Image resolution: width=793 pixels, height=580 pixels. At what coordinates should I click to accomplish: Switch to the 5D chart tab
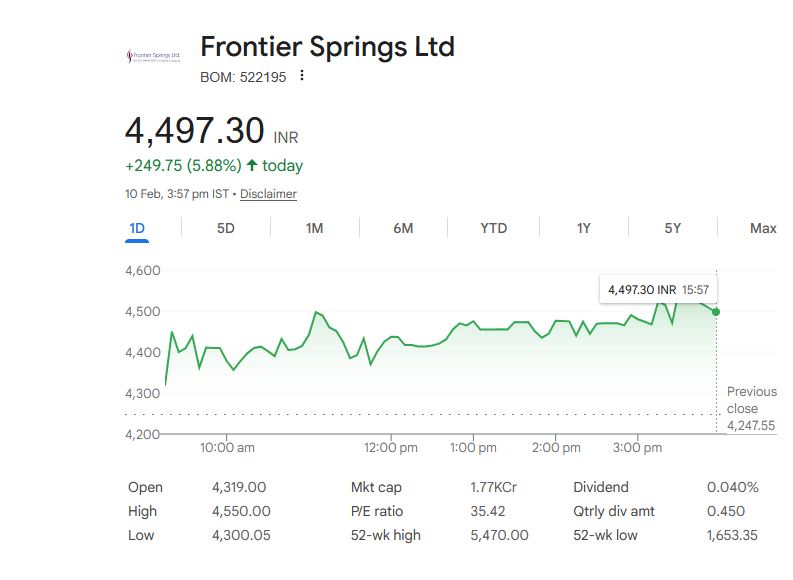click(226, 228)
